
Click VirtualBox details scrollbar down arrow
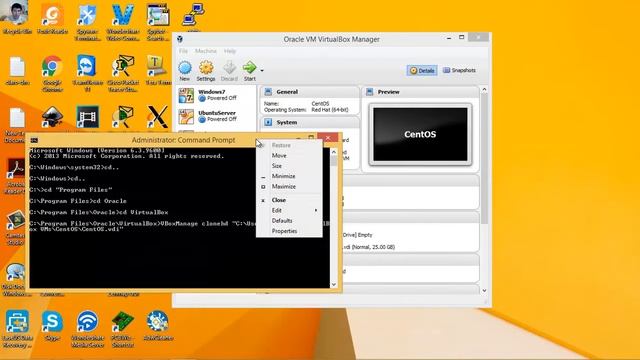point(484,291)
